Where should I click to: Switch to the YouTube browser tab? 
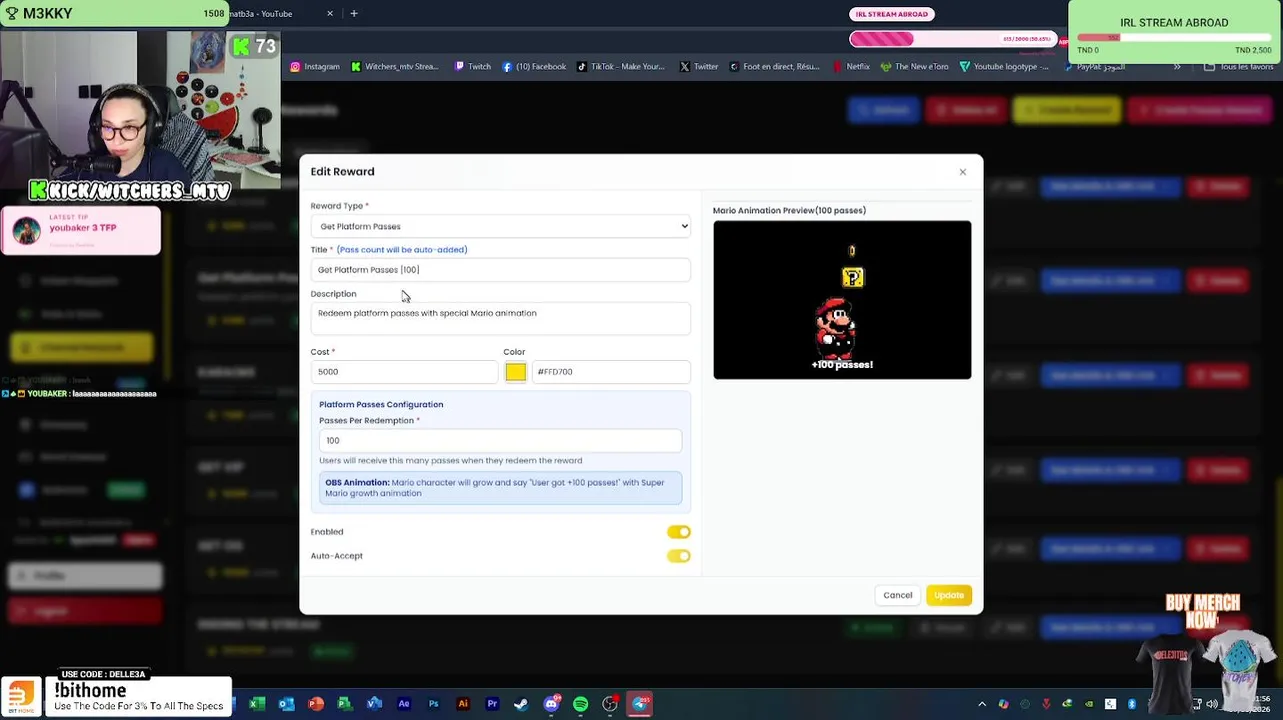(270, 14)
